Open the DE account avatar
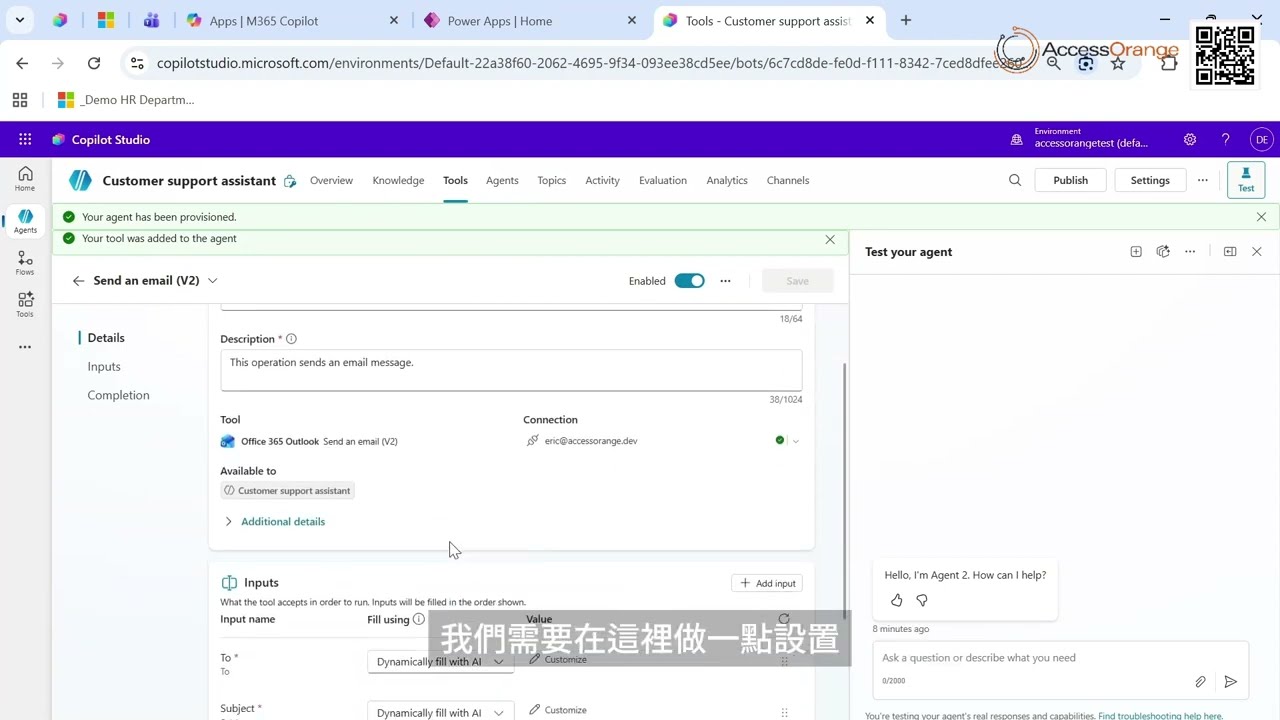The height and width of the screenshot is (720, 1280). [1261, 140]
